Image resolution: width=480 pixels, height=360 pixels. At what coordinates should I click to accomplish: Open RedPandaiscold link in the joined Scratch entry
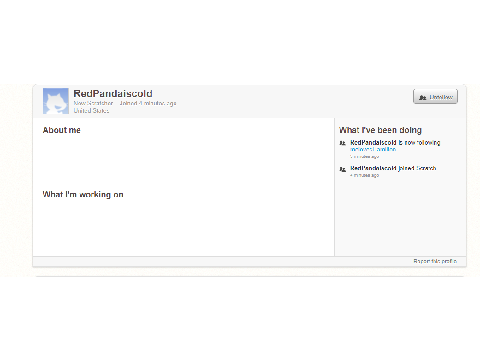(x=373, y=168)
